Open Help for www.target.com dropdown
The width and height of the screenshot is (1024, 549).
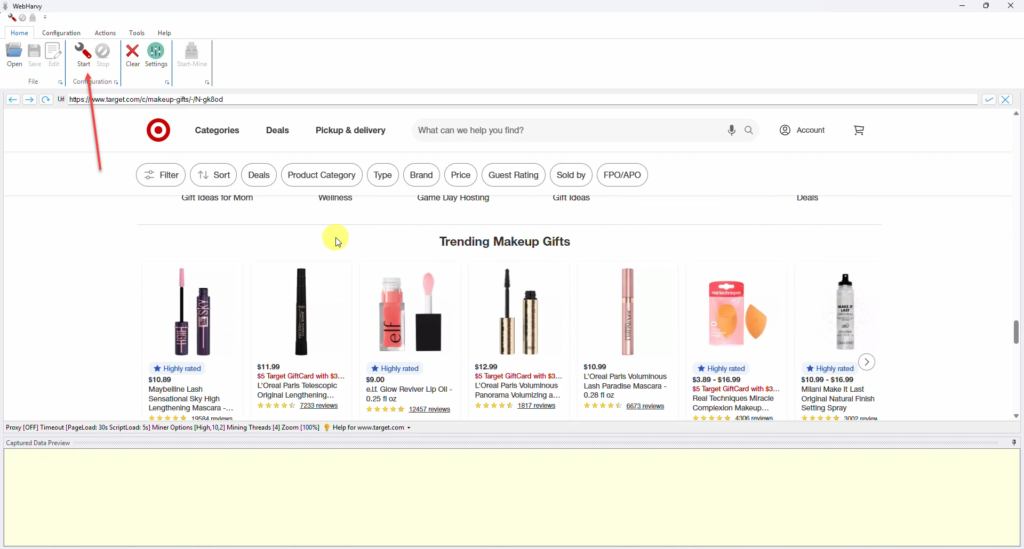(372, 428)
